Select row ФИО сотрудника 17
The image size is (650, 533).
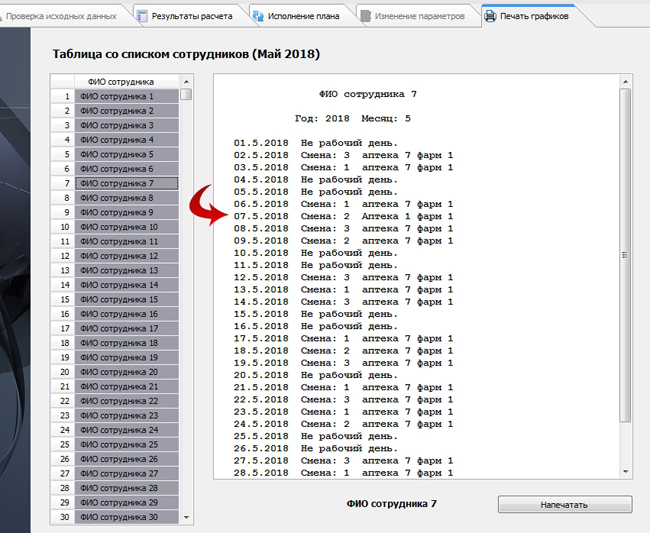[x=126, y=328]
